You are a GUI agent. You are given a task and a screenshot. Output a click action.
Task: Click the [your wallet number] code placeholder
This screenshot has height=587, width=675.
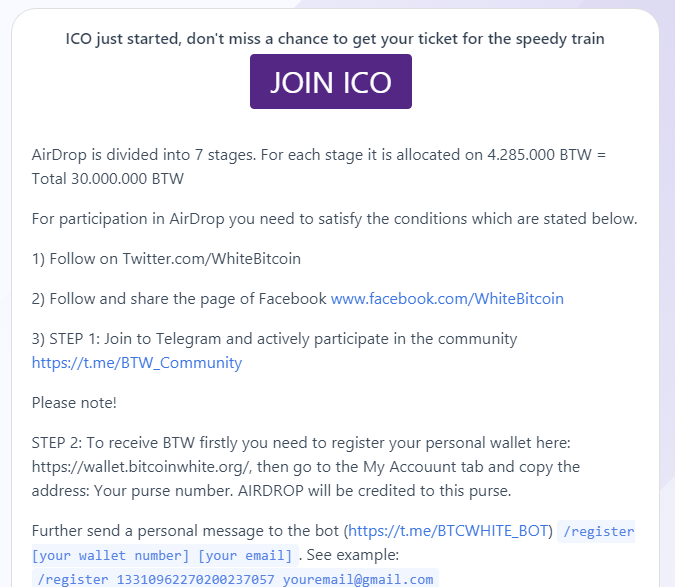pos(110,556)
